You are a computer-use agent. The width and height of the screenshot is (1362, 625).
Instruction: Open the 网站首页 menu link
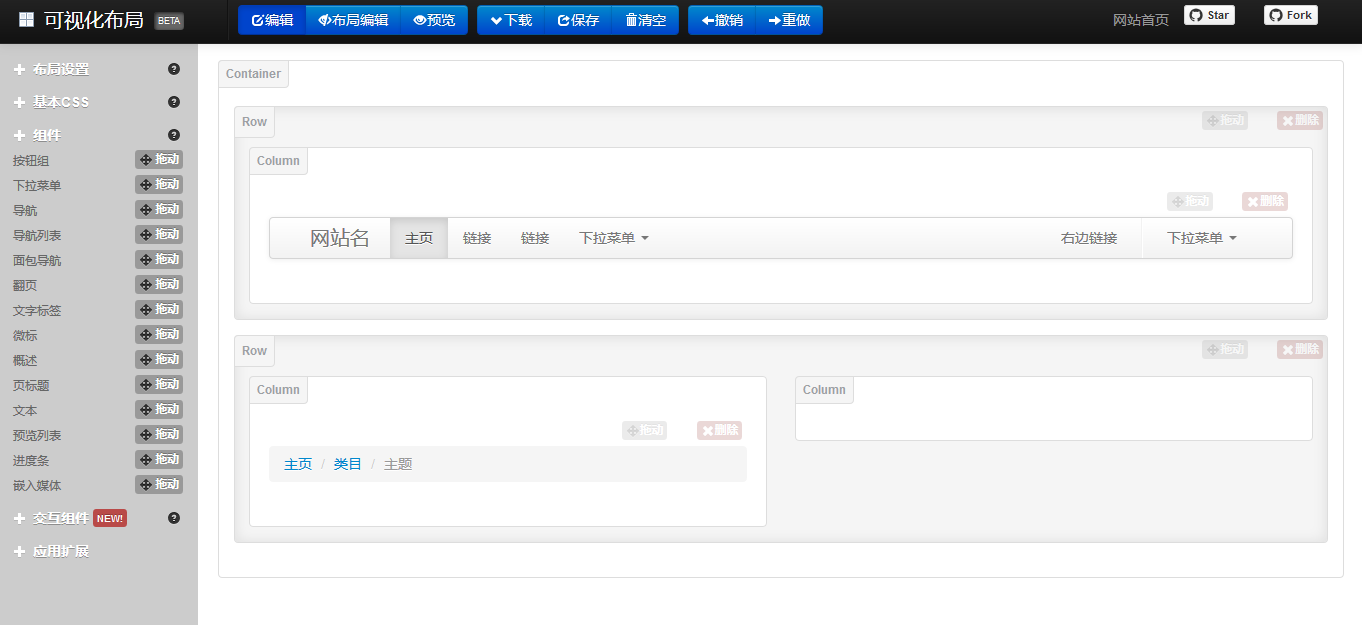click(1139, 19)
